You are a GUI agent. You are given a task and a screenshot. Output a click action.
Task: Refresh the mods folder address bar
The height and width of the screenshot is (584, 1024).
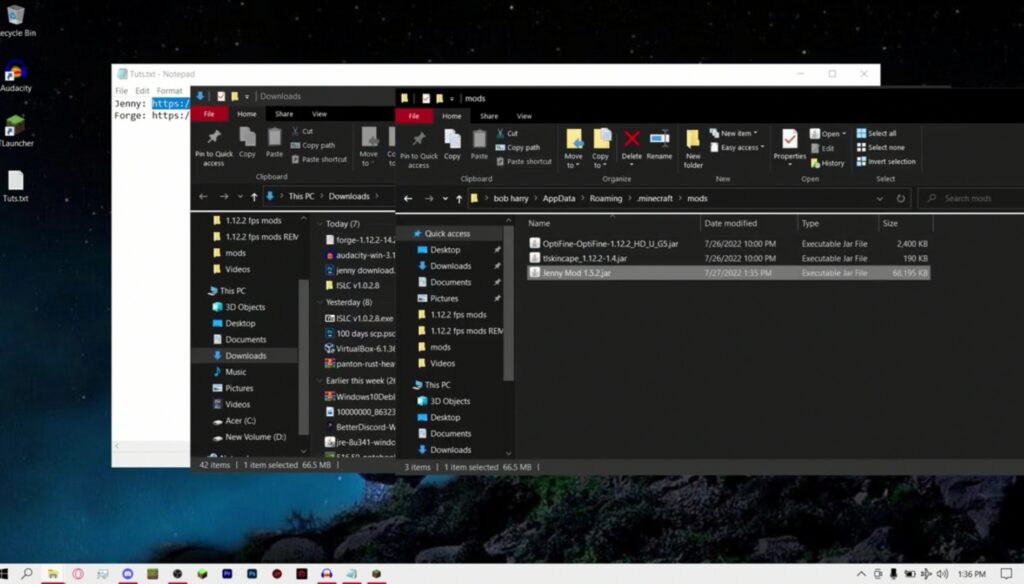(x=901, y=199)
